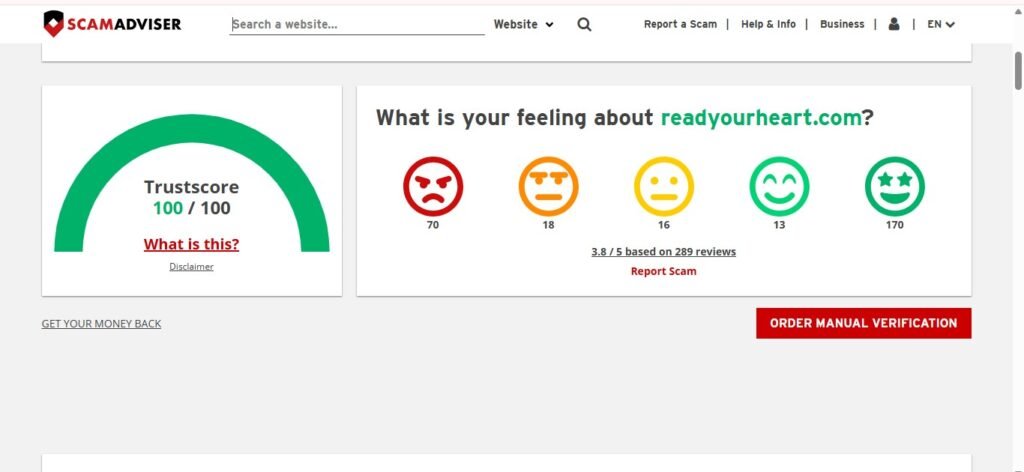This screenshot has width=1024, height=472.
Task: Click the count 170 under star-eyed face
Action: click(x=895, y=225)
